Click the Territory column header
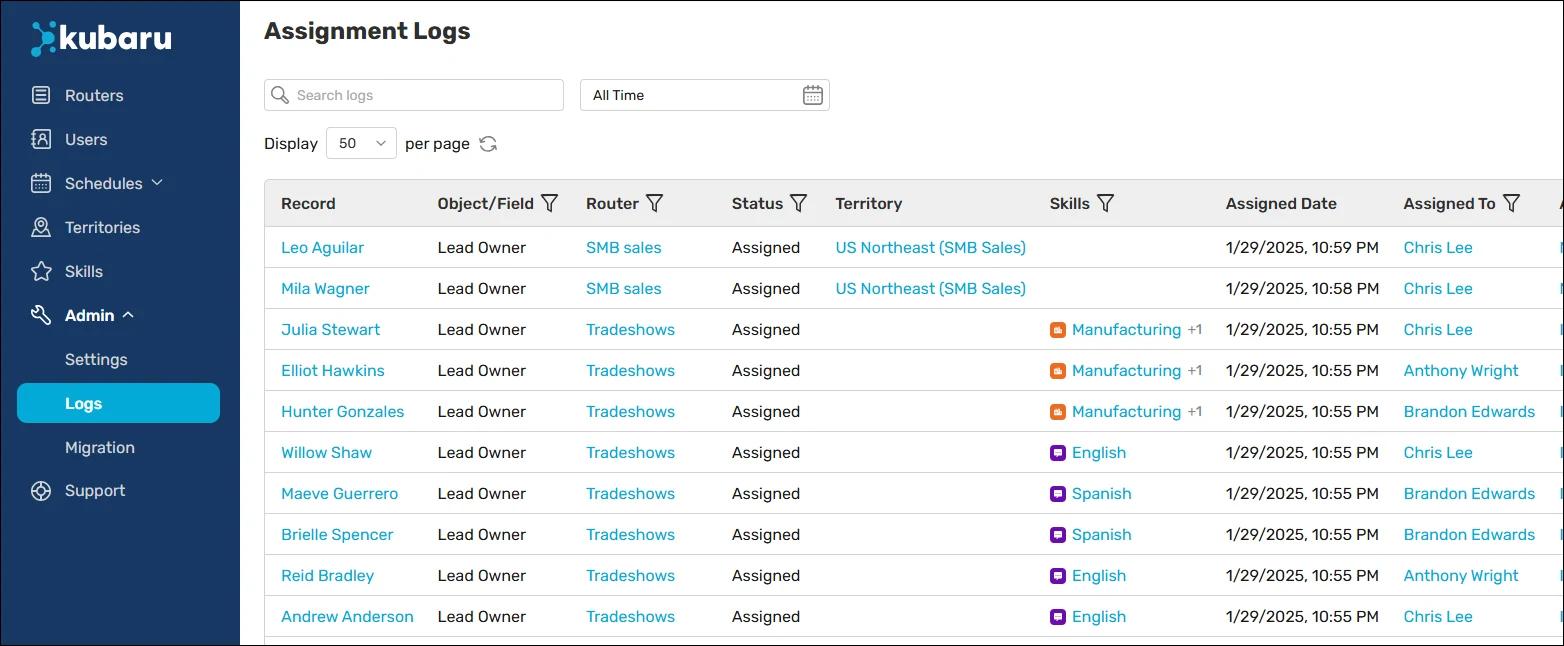The width and height of the screenshot is (1564, 646). click(869, 203)
